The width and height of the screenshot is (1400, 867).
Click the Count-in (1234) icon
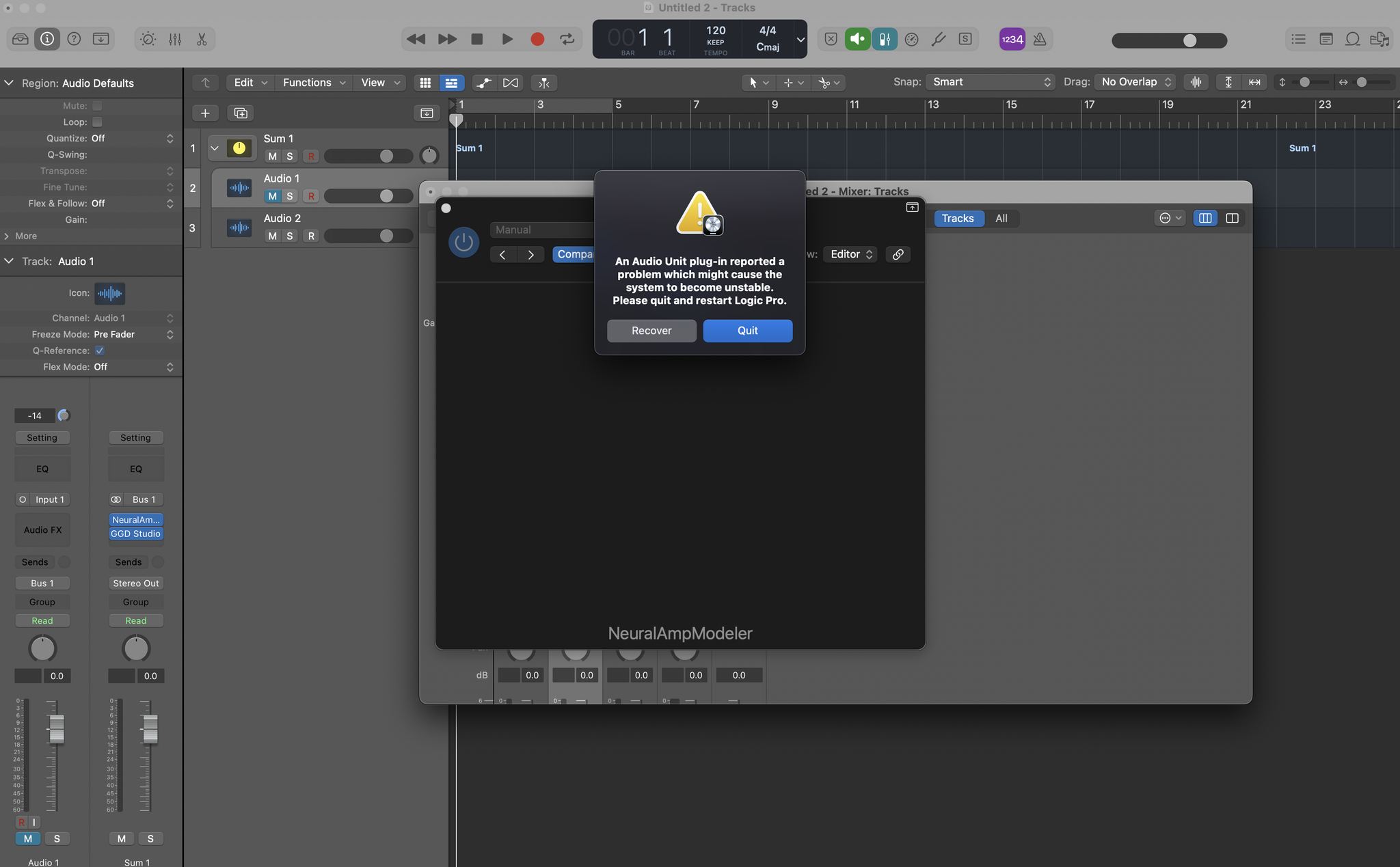[x=1012, y=39]
